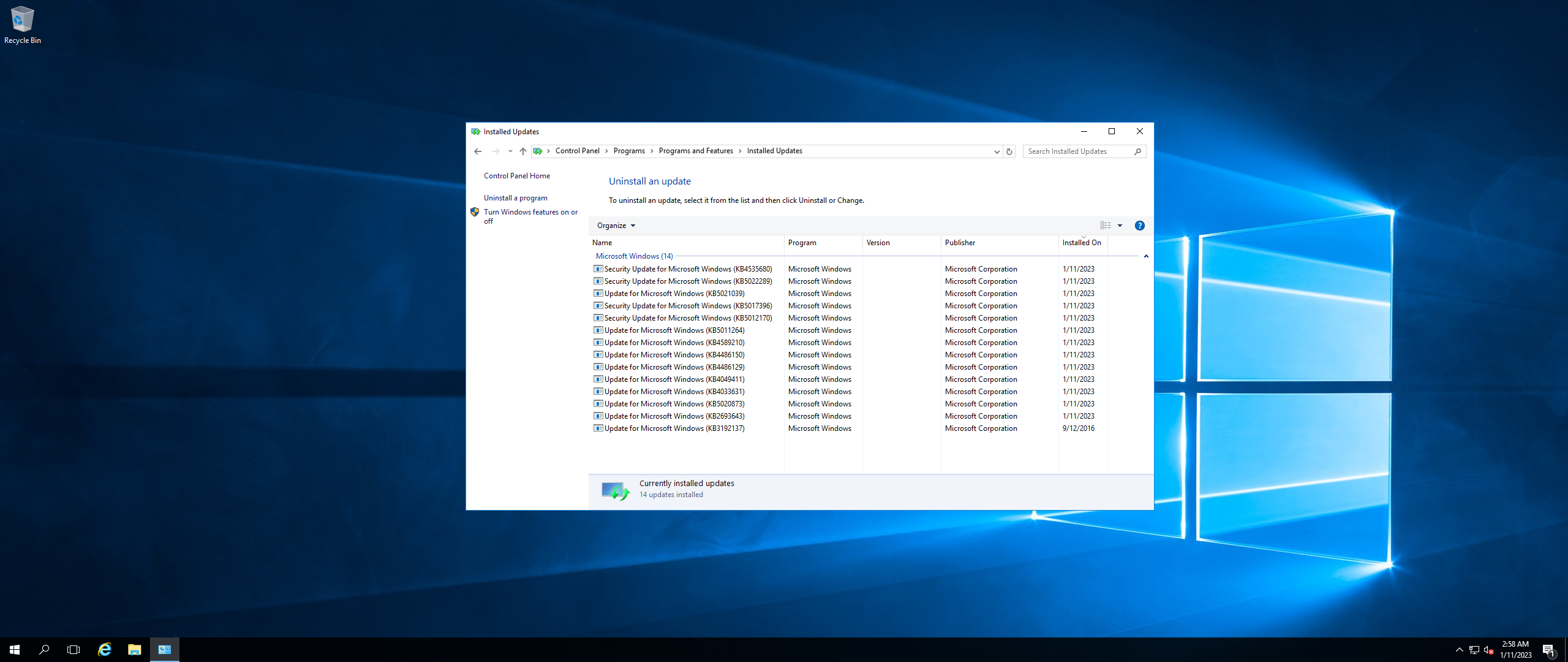The image size is (1568, 662).
Task: Show hidden icons in the system tray
Action: click(x=1460, y=650)
